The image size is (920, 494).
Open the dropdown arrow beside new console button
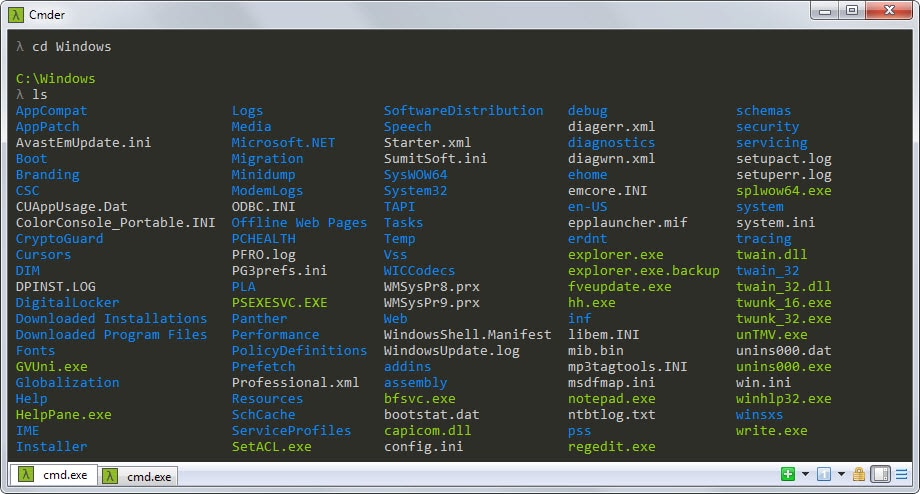click(x=804, y=474)
